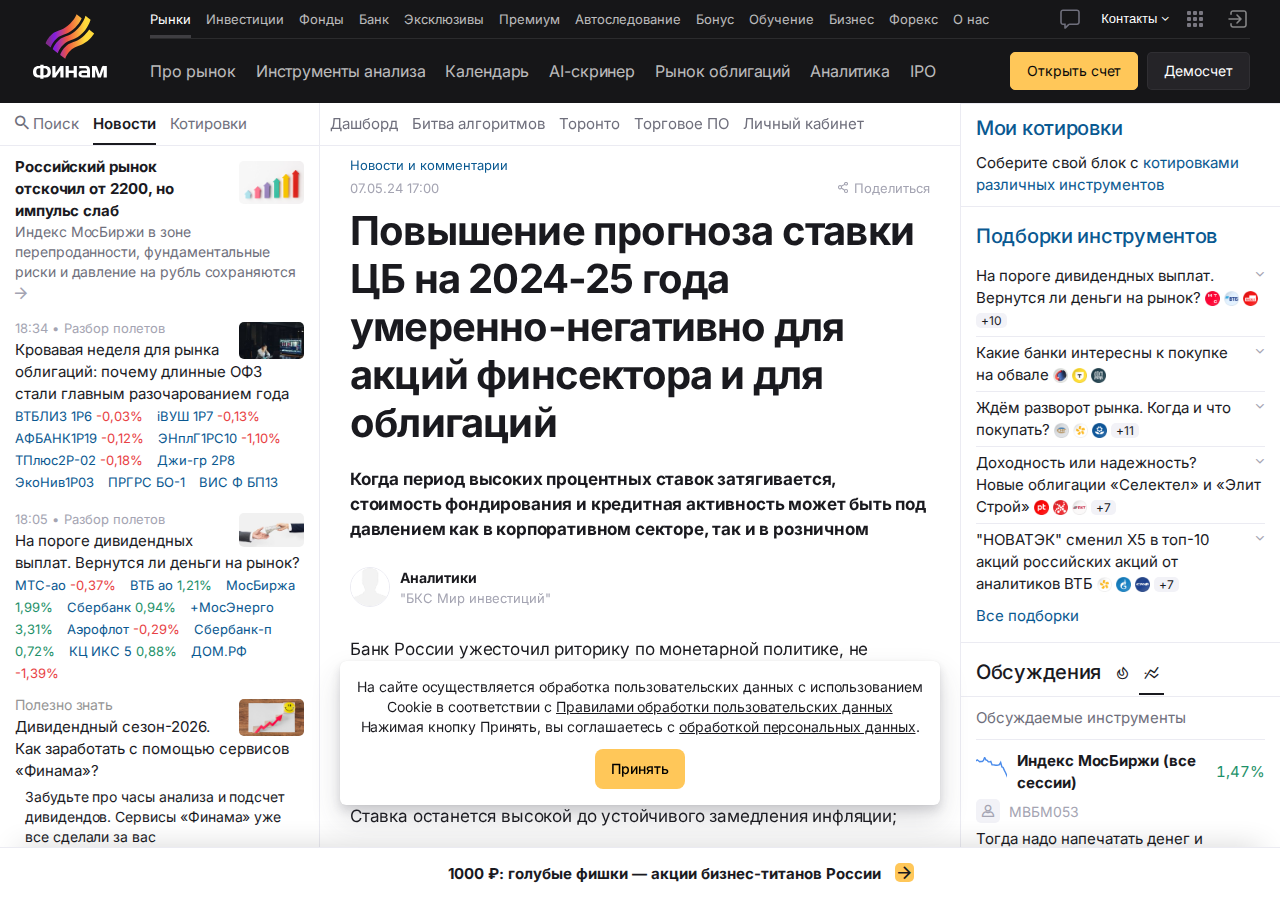Open the Российский рынок bar-chart thumbnail
1280x900 pixels.
[271, 182]
